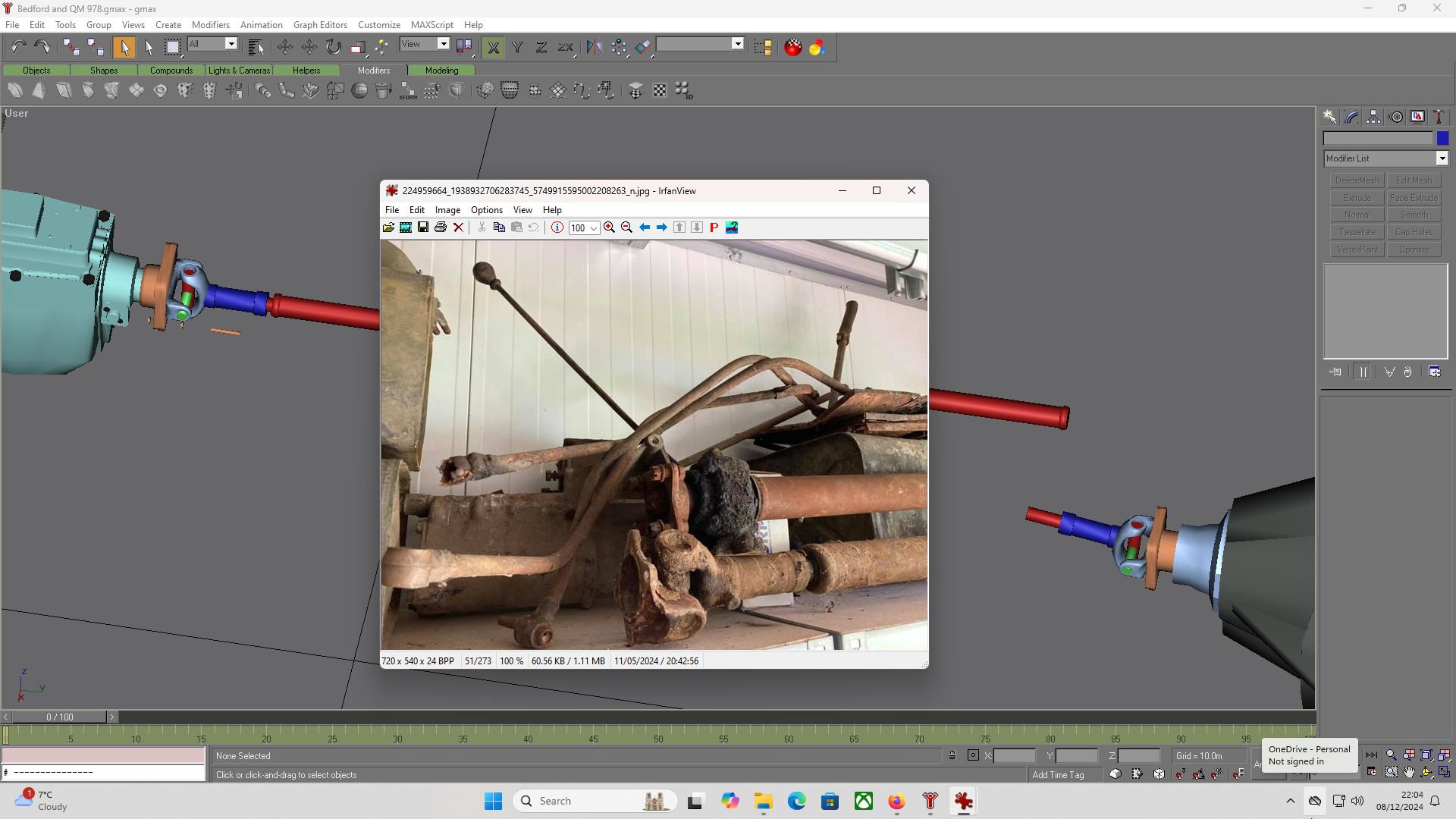Click the blue object color swatch
The width and height of the screenshot is (1456, 819).
coord(1442,138)
